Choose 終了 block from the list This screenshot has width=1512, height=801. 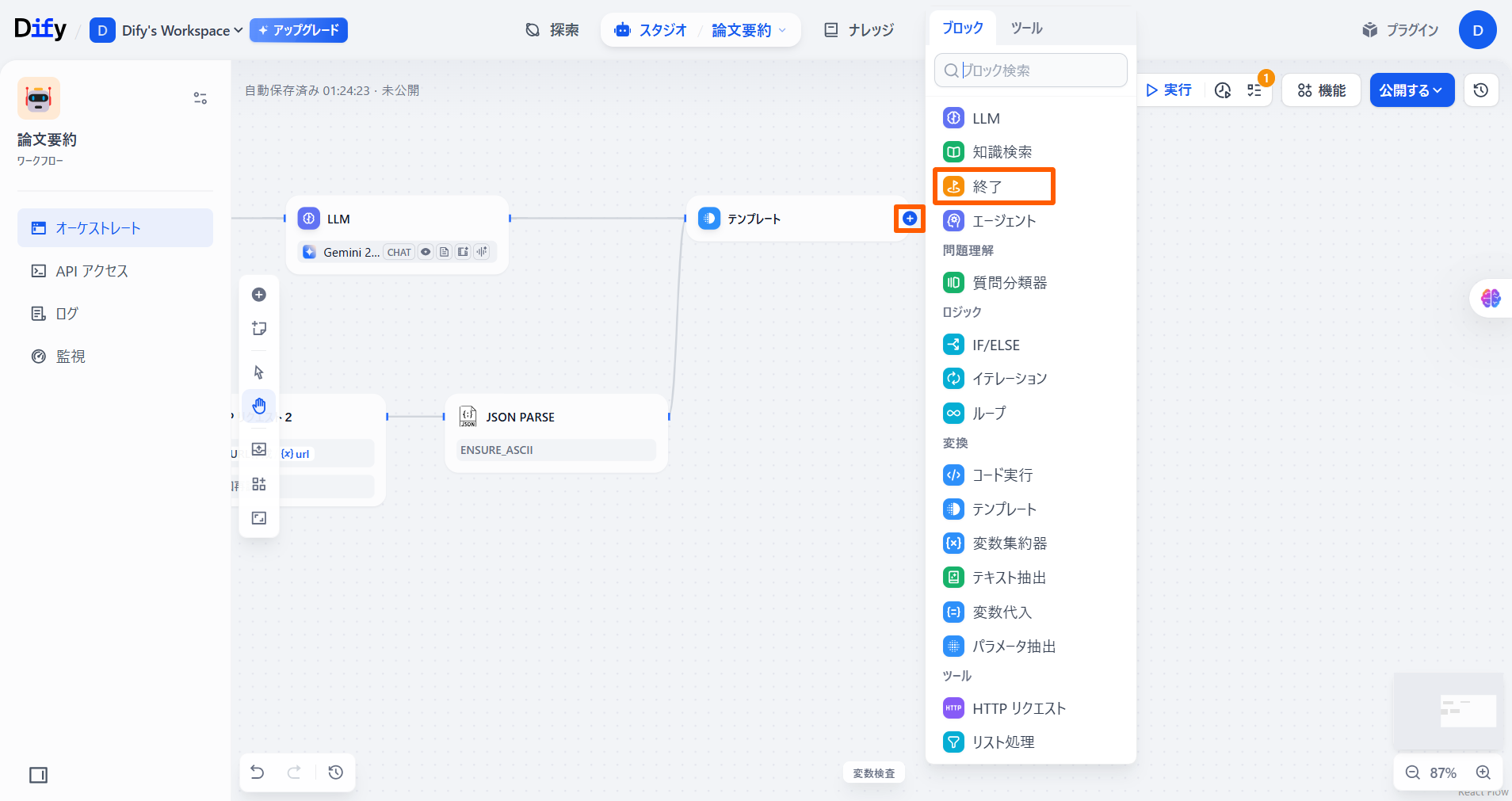[x=994, y=187]
